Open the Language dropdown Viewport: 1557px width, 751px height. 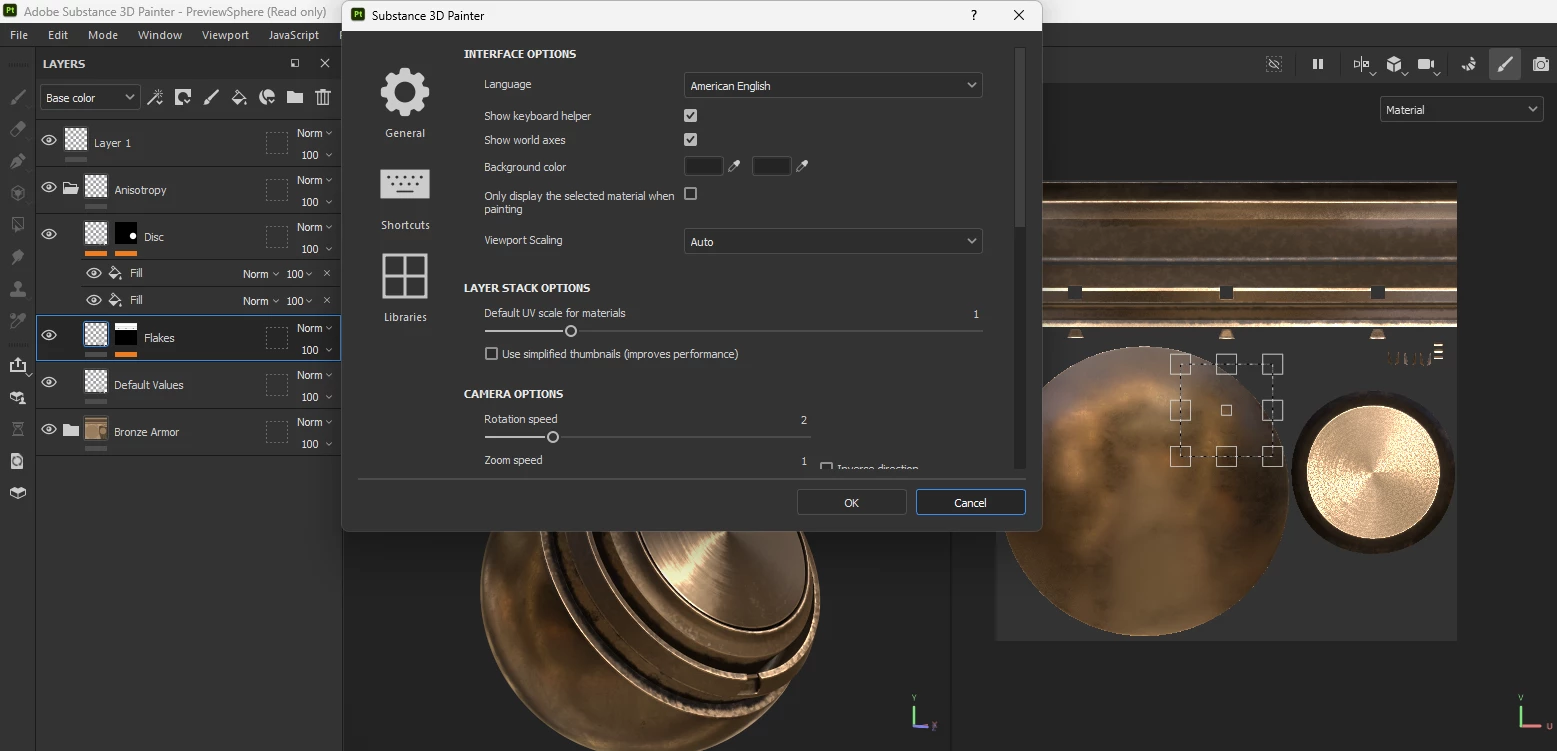point(833,86)
